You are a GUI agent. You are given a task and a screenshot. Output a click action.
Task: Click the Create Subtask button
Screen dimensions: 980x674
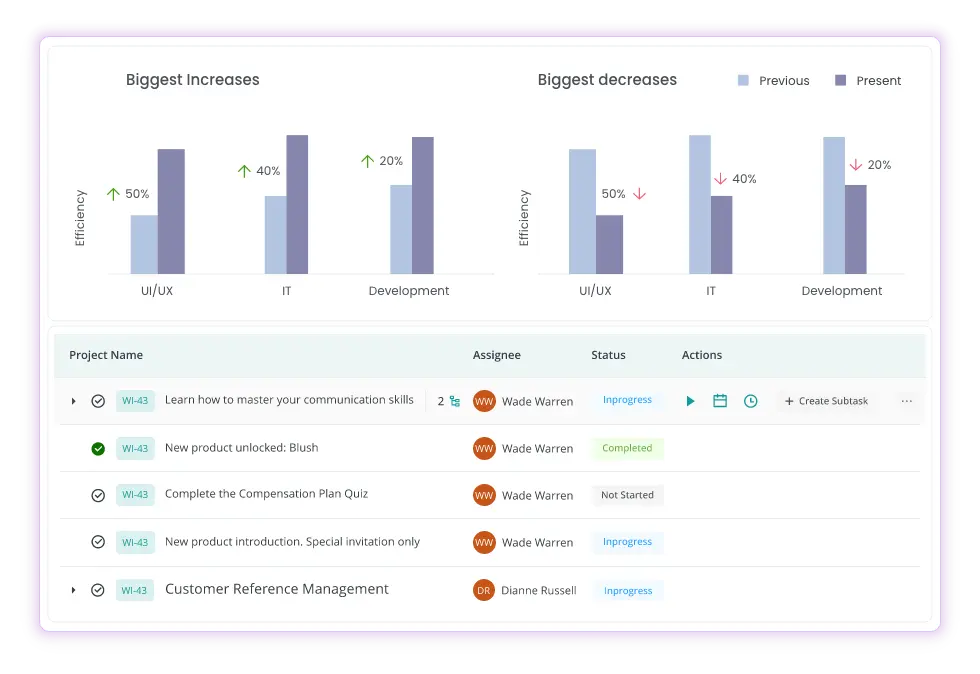(x=826, y=401)
